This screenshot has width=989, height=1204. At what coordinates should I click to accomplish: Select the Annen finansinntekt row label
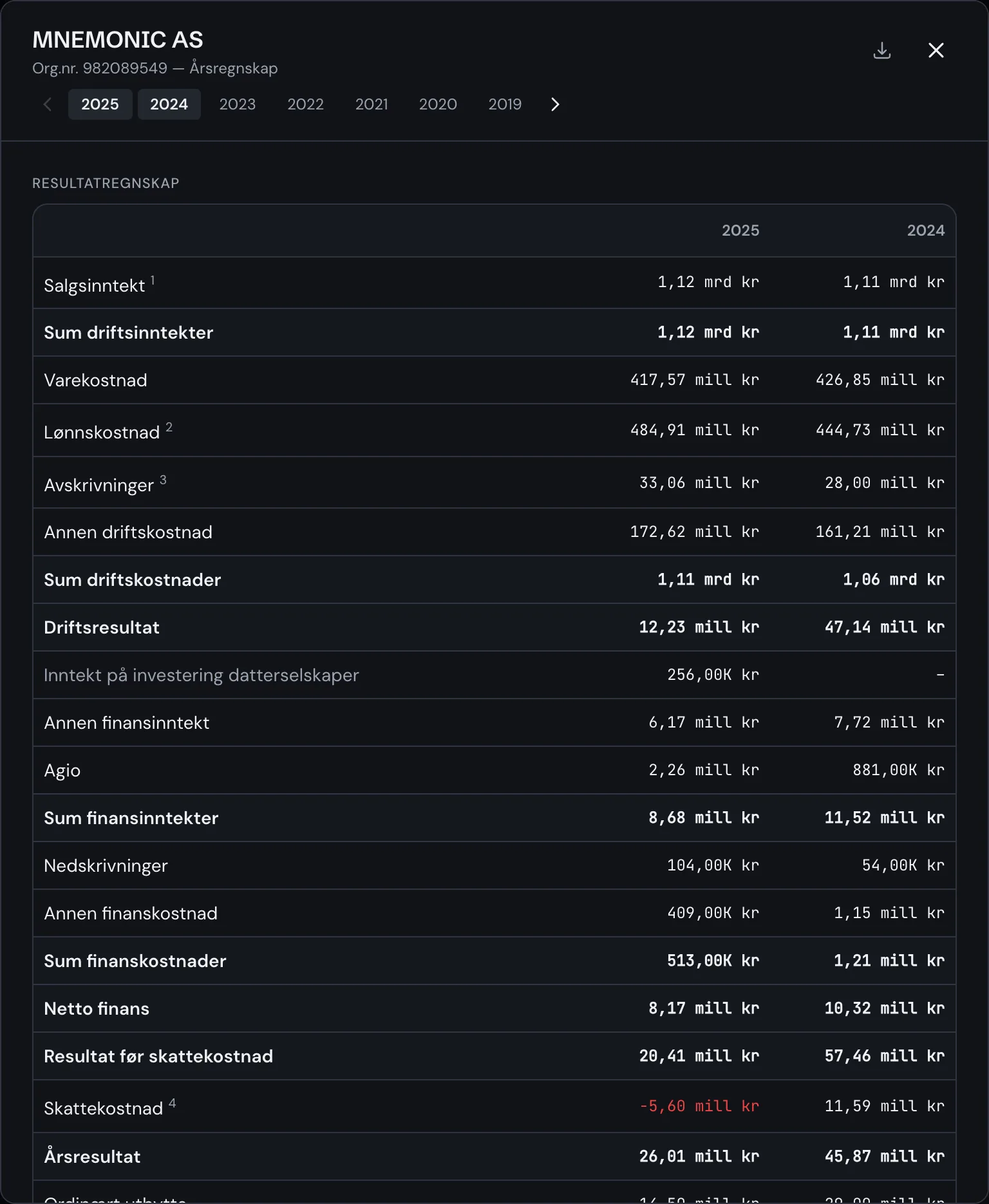(x=127, y=723)
